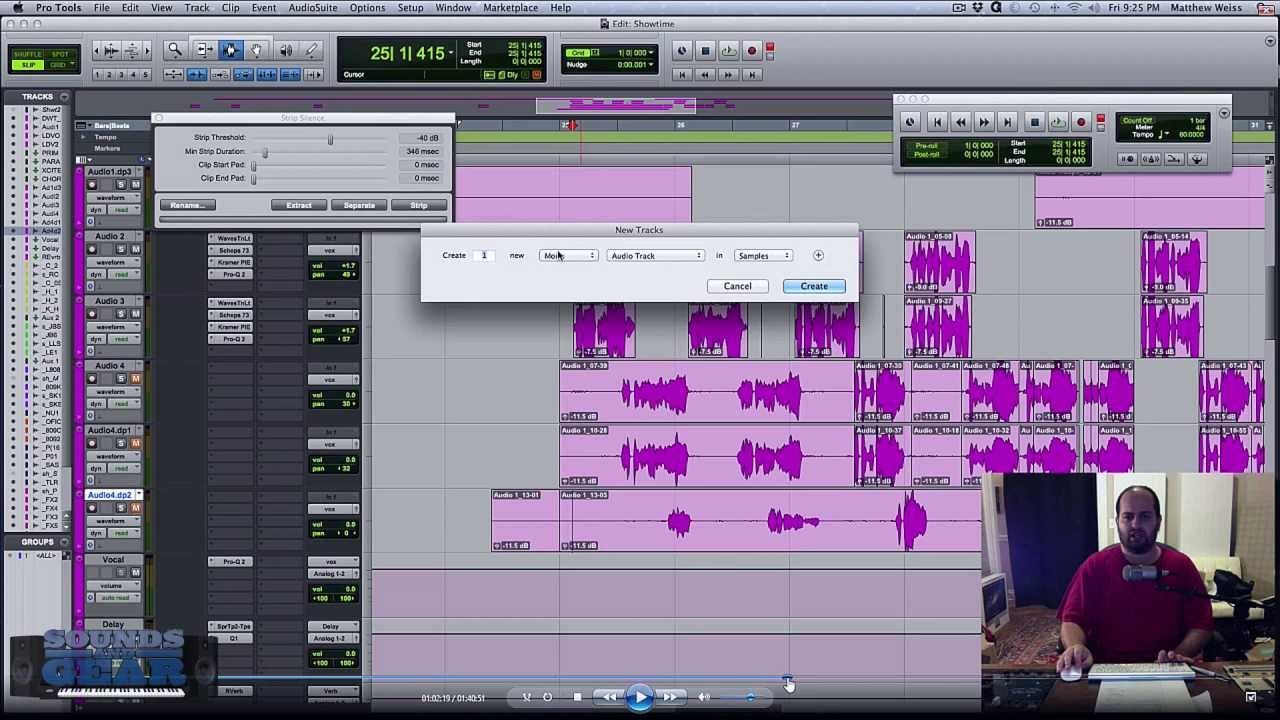Click the add row plus icon

[x=818, y=256]
